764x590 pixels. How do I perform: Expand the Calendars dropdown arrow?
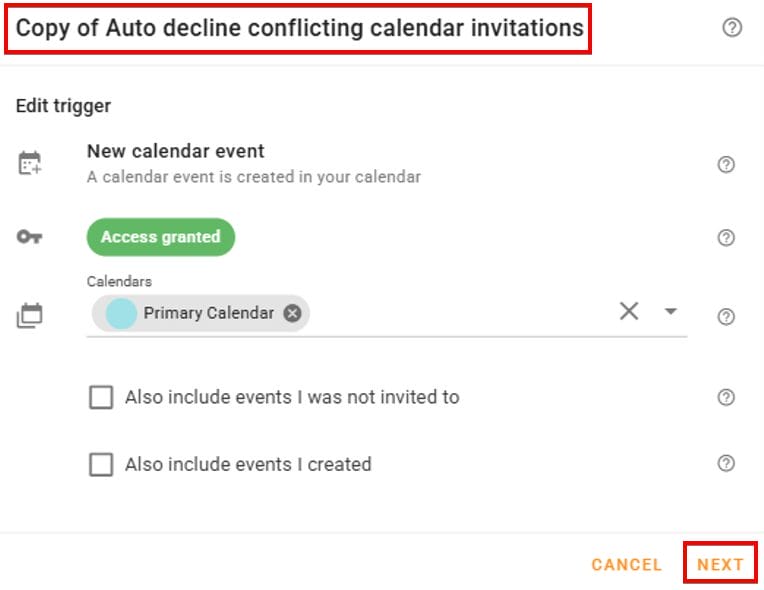[670, 311]
